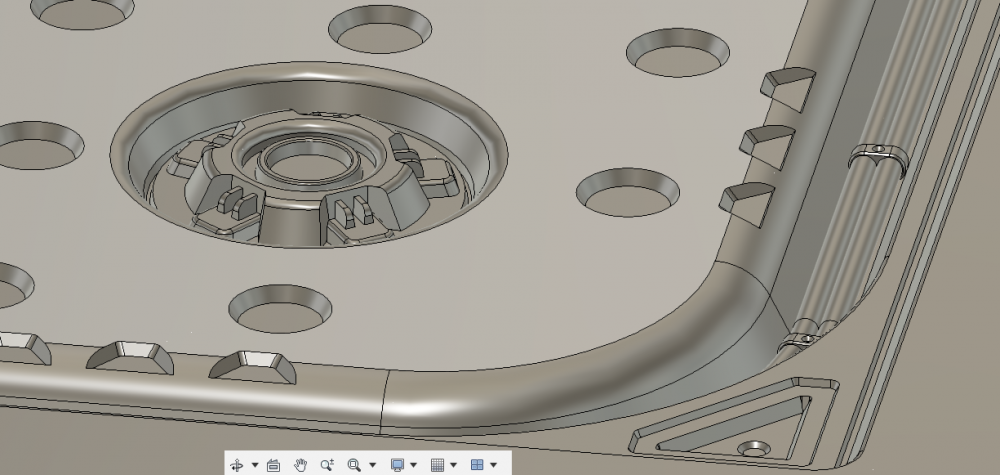Viewport: 1000px width, 475px height.
Task: Click the Grid and Snaps icon
Action: (436, 465)
